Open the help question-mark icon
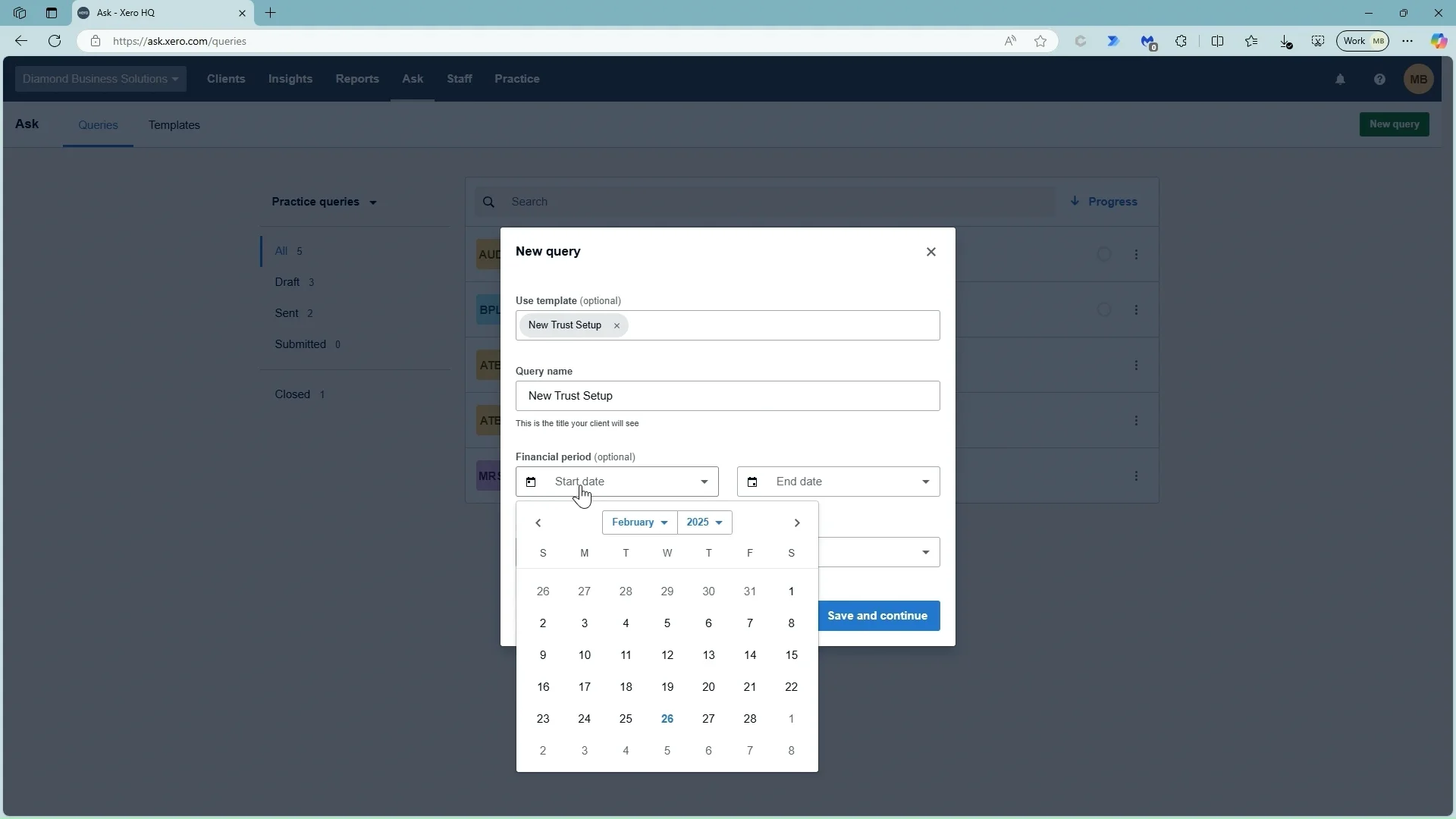Viewport: 1456px width, 819px height. pyautogui.click(x=1380, y=78)
